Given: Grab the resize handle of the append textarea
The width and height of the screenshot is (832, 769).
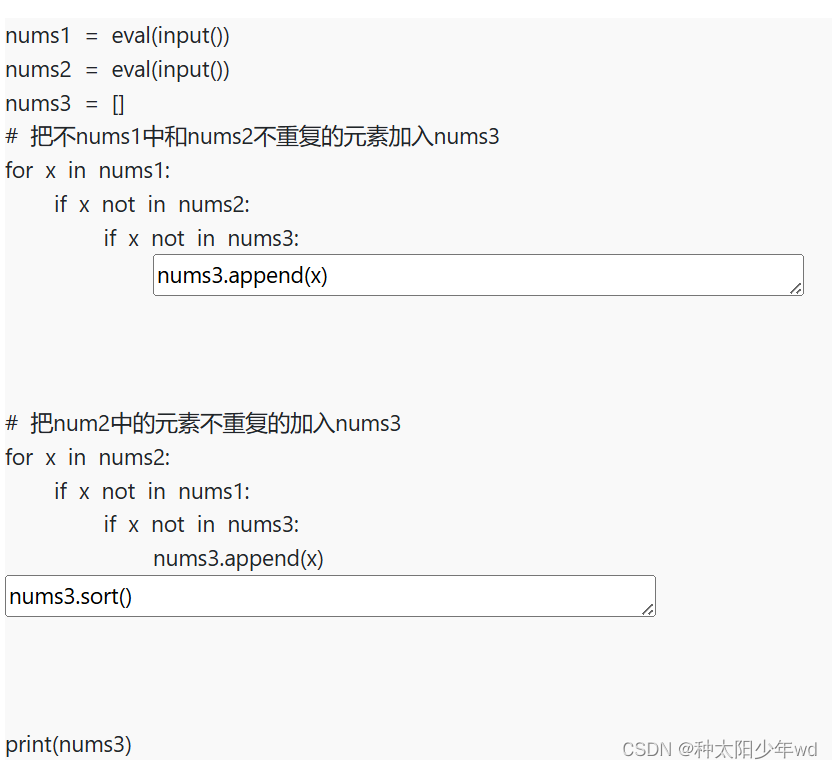Looking at the screenshot, I should tap(796, 288).
